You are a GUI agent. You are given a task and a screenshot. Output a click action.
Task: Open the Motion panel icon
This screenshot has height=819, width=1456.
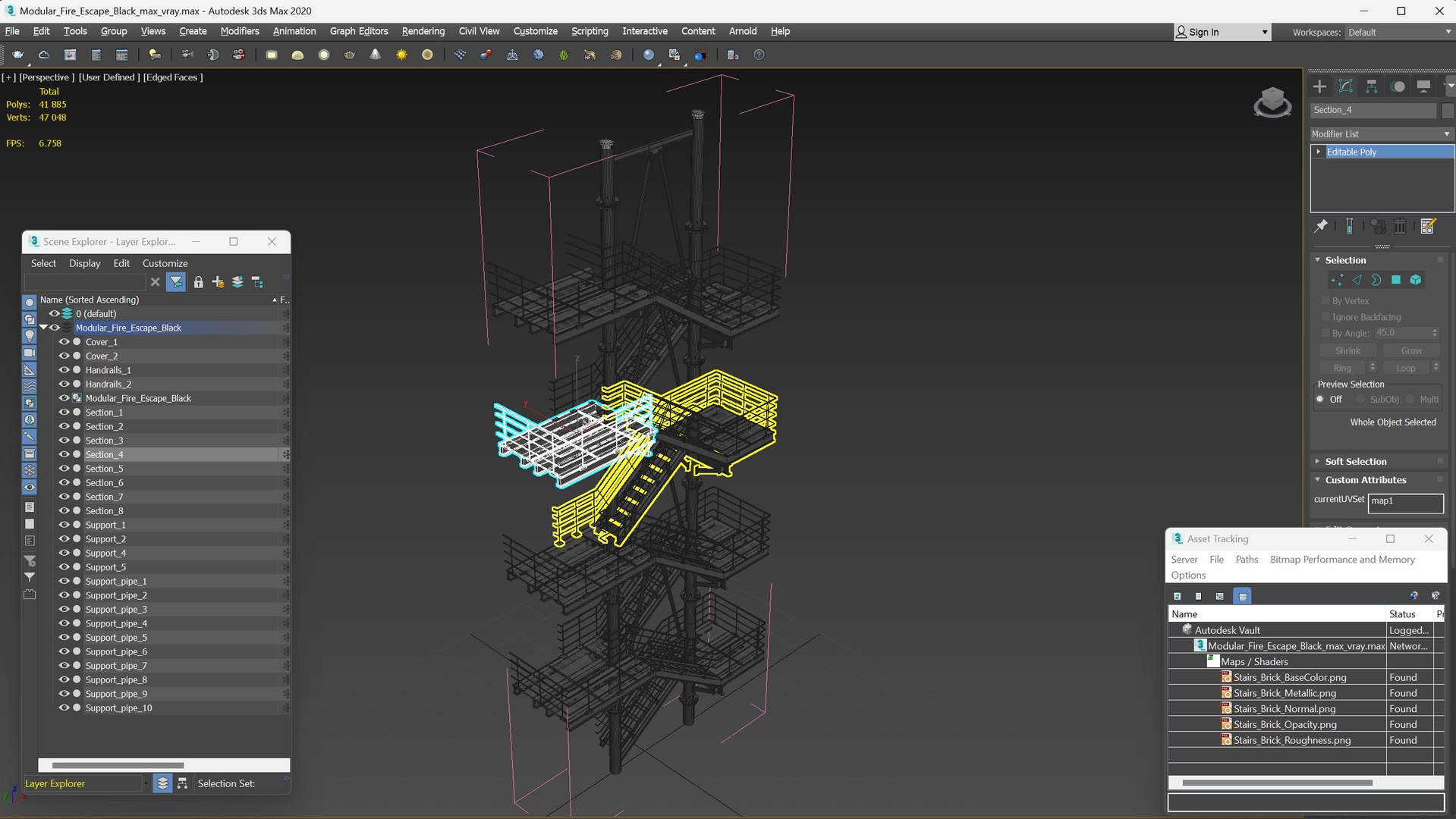1398,86
